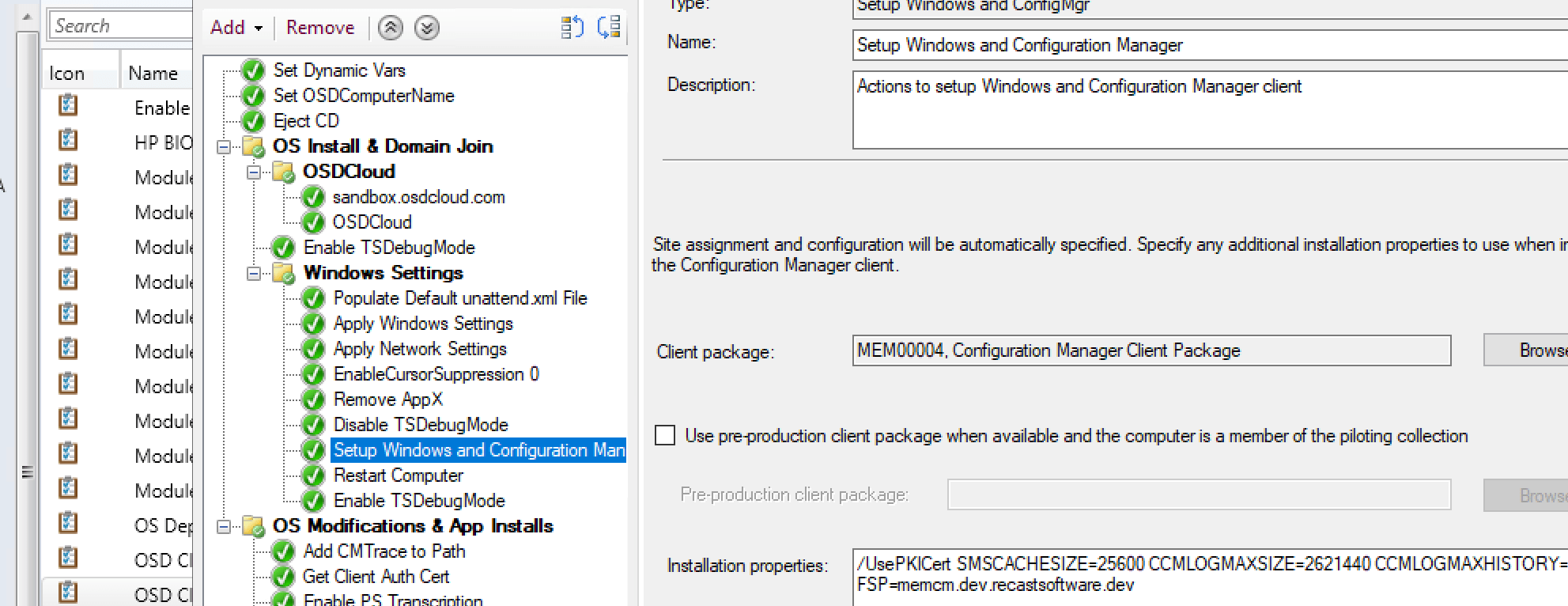Click the OSDCloud group folder icon
This screenshot has height=606, width=1568.
[x=283, y=172]
